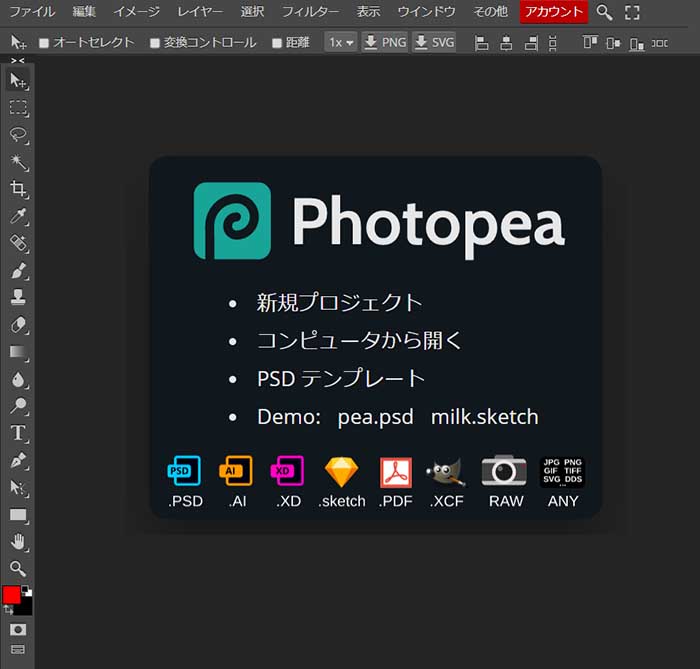Image resolution: width=700 pixels, height=669 pixels.
Task: Check the 距離 checkbox
Action: click(x=277, y=43)
